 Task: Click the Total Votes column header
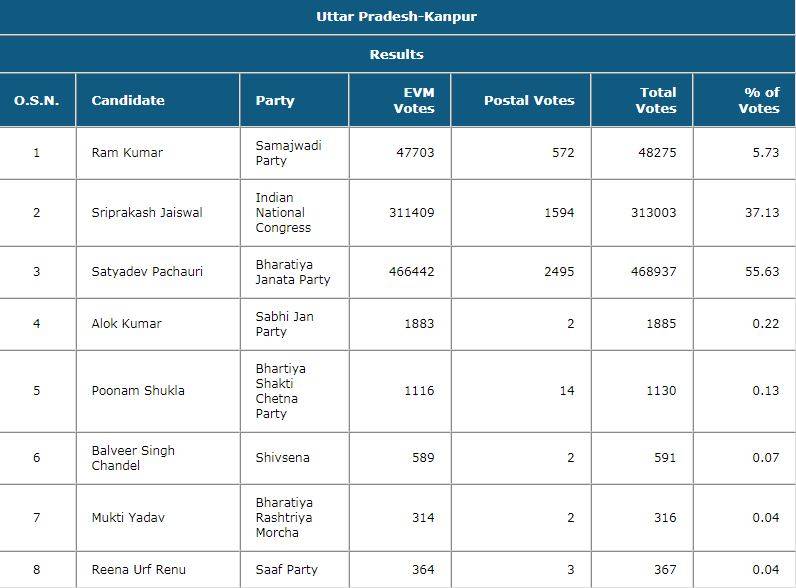click(656, 100)
